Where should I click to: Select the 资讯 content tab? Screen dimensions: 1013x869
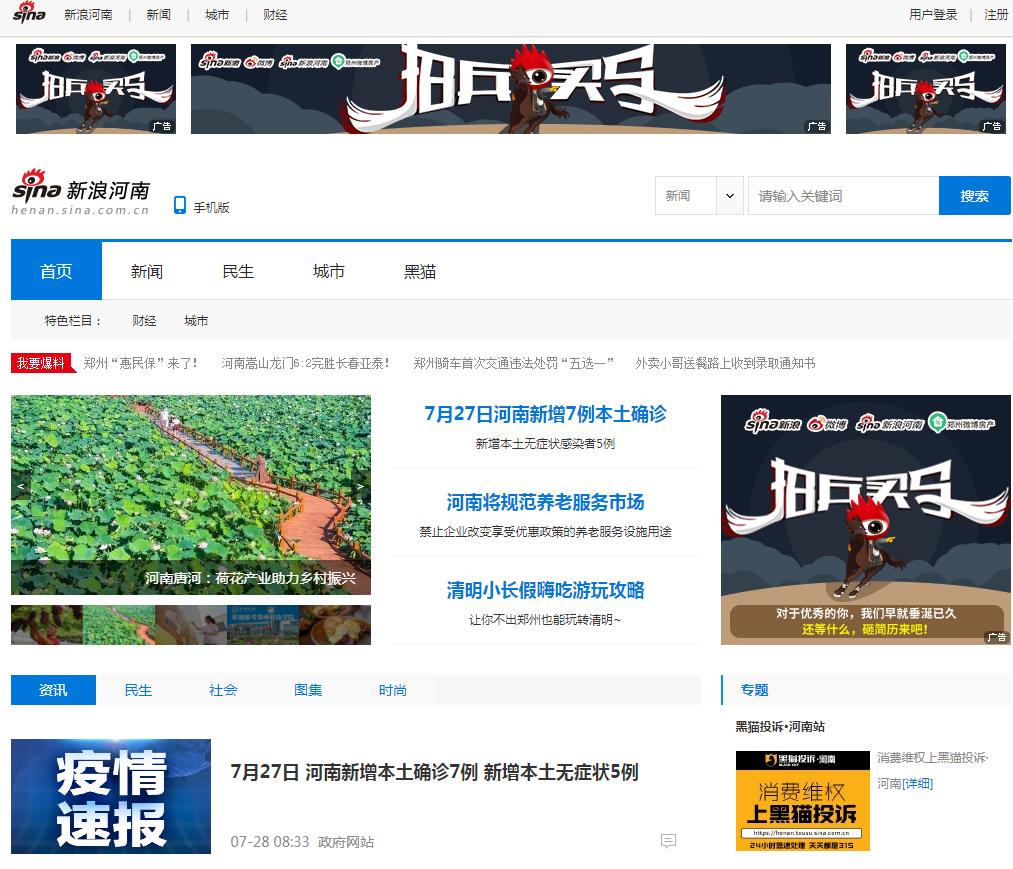(53, 690)
